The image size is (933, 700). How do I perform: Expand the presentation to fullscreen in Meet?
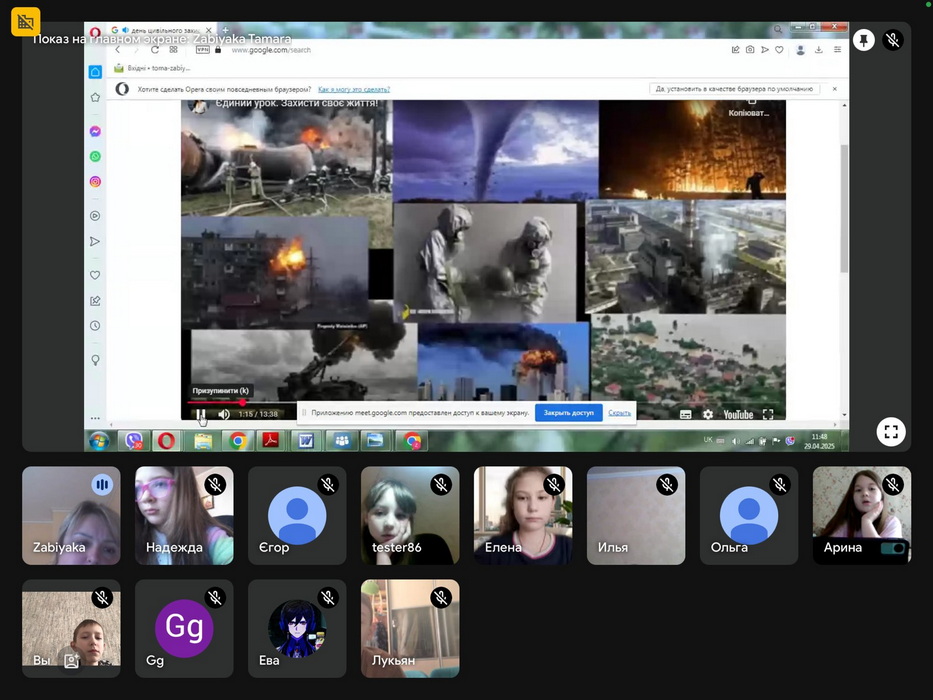(x=891, y=432)
